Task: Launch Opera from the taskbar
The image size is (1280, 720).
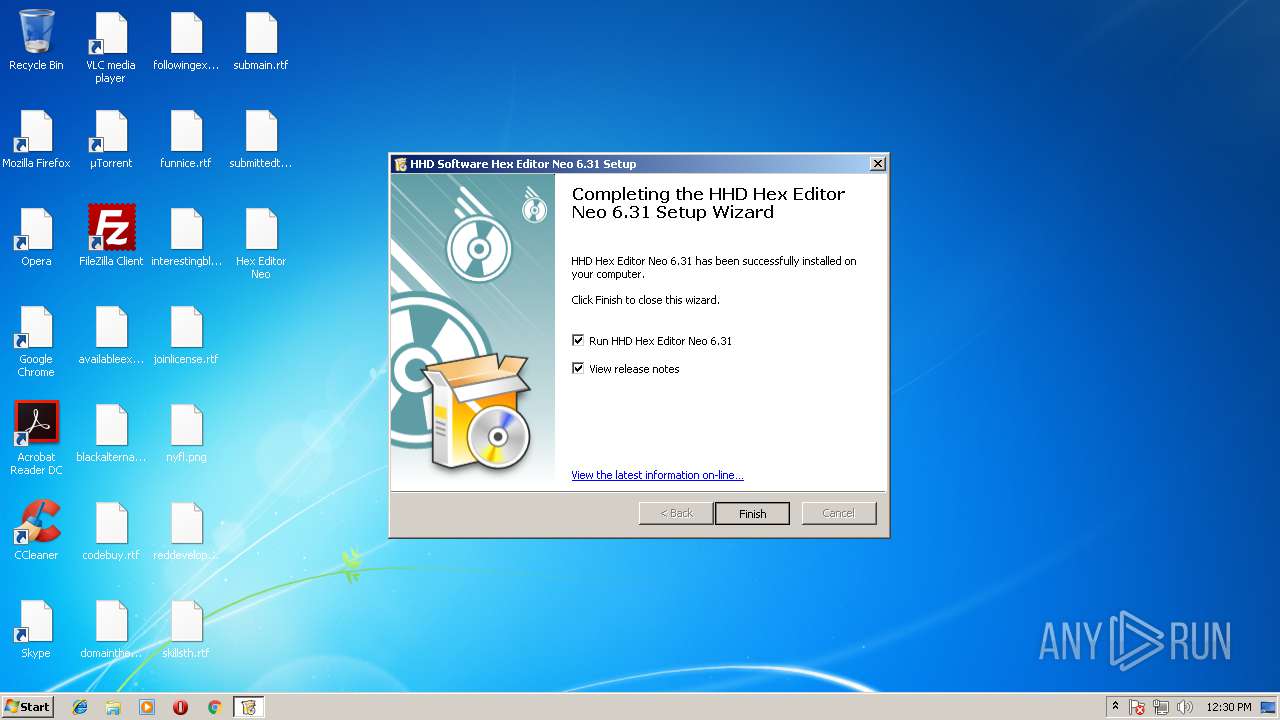Action: pos(180,707)
